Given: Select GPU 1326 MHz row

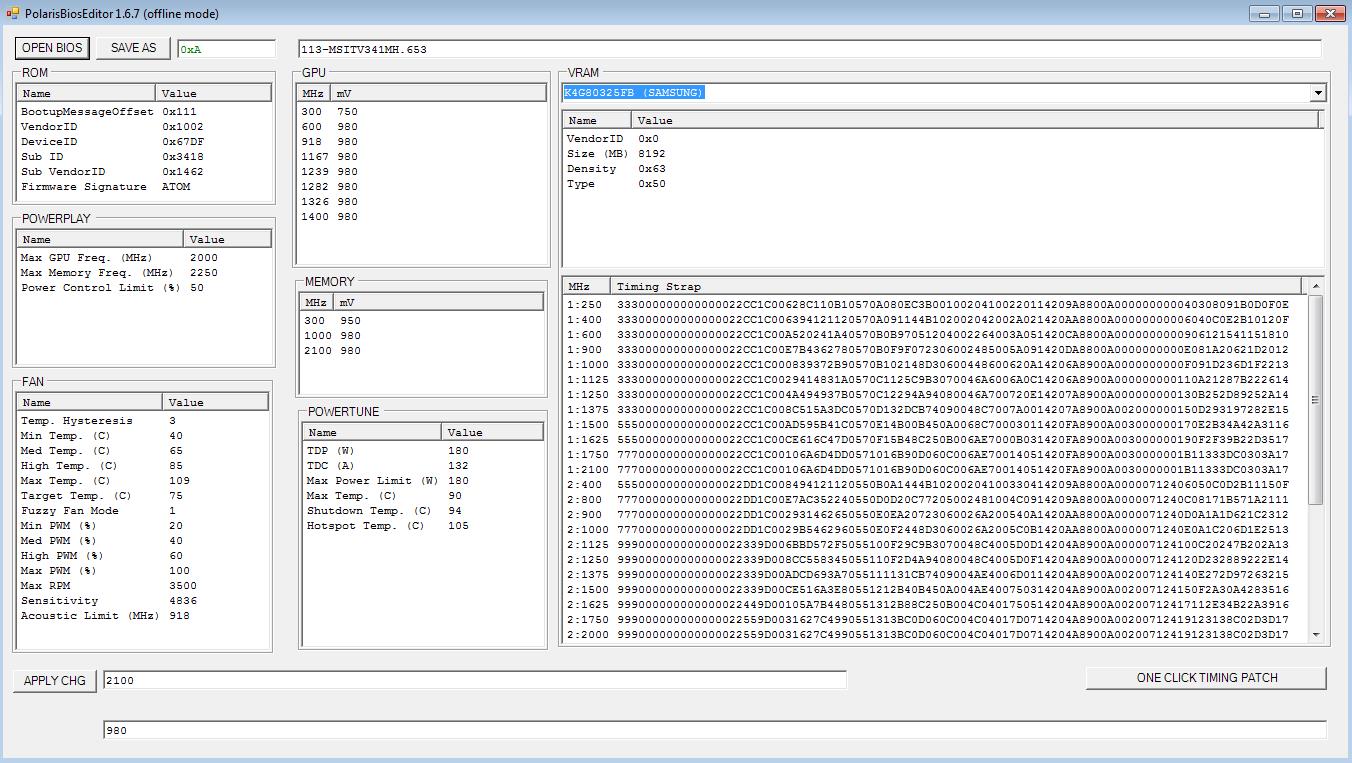Looking at the screenshot, I should (x=422, y=202).
